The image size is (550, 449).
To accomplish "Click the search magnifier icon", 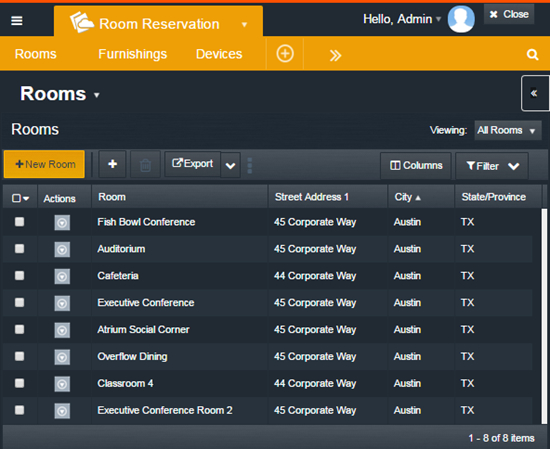I will coord(532,54).
